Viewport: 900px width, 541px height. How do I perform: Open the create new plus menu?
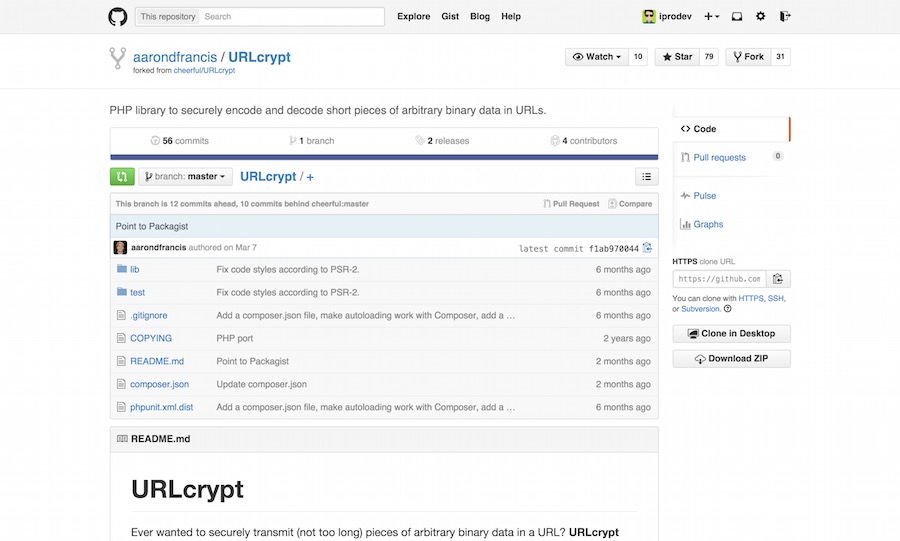click(x=711, y=17)
